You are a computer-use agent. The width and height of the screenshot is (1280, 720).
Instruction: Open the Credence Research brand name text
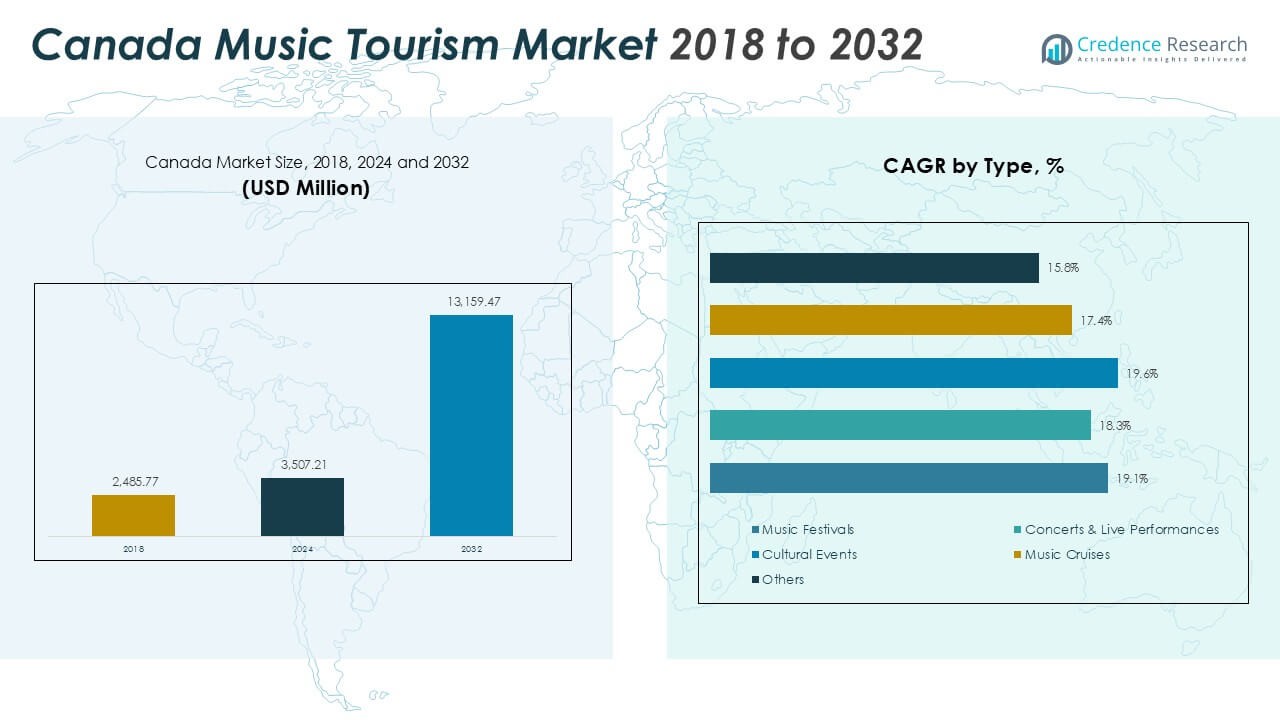tap(1162, 44)
